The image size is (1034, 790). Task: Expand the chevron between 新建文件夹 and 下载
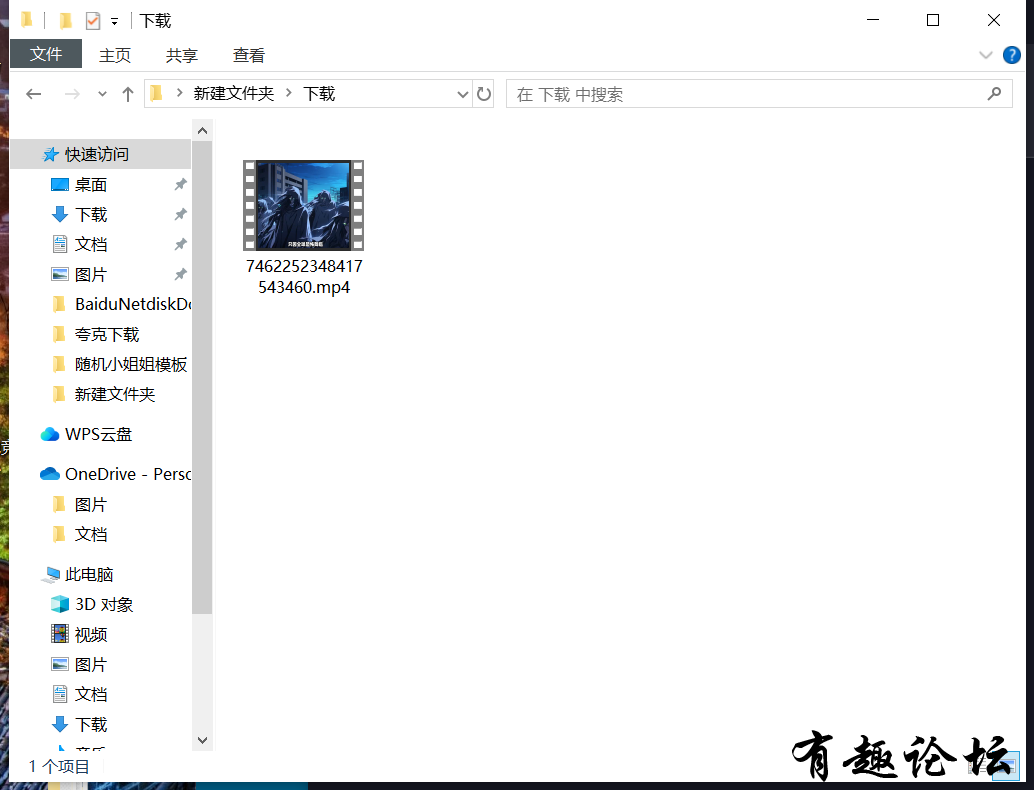coord(289,94)
